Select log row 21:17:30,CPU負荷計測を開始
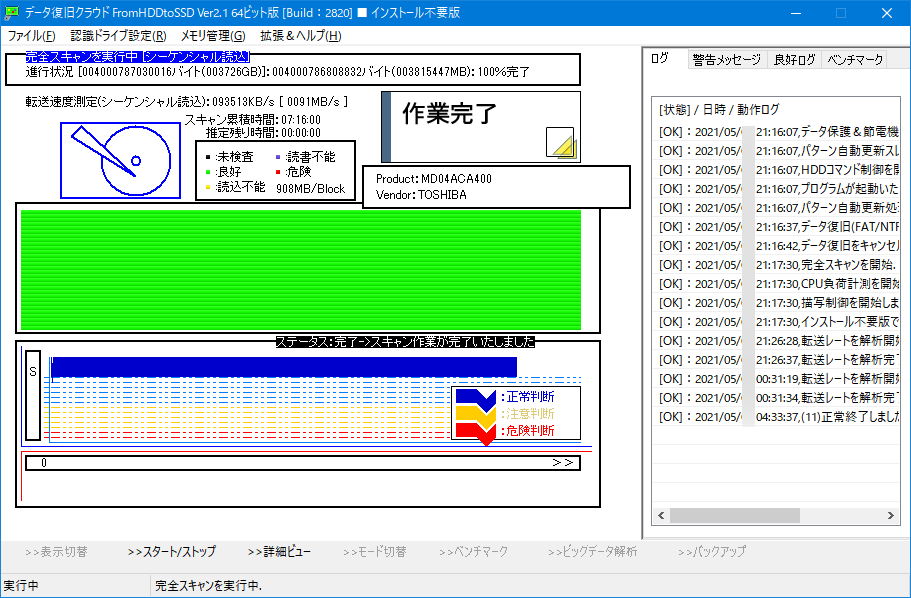This screenshot has height=598, width=911. coord(776,284)
